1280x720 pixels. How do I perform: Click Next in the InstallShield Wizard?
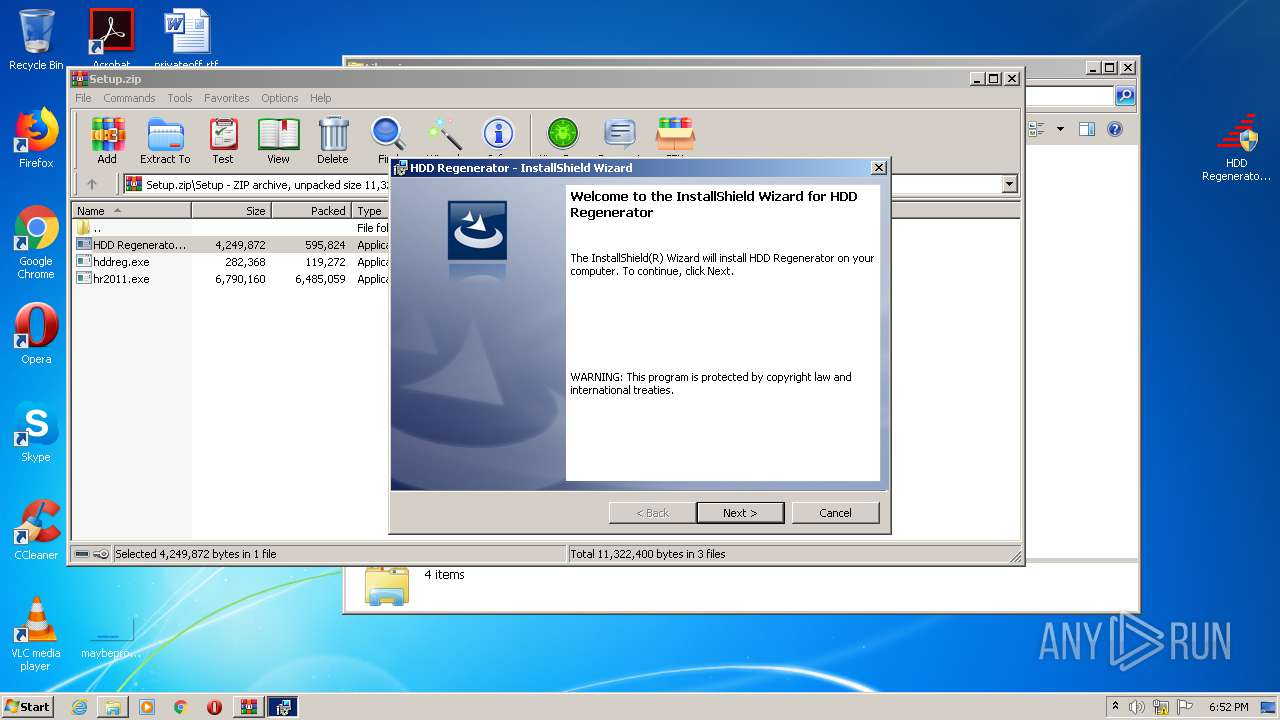pyautogui.click(x=740, y=512)
